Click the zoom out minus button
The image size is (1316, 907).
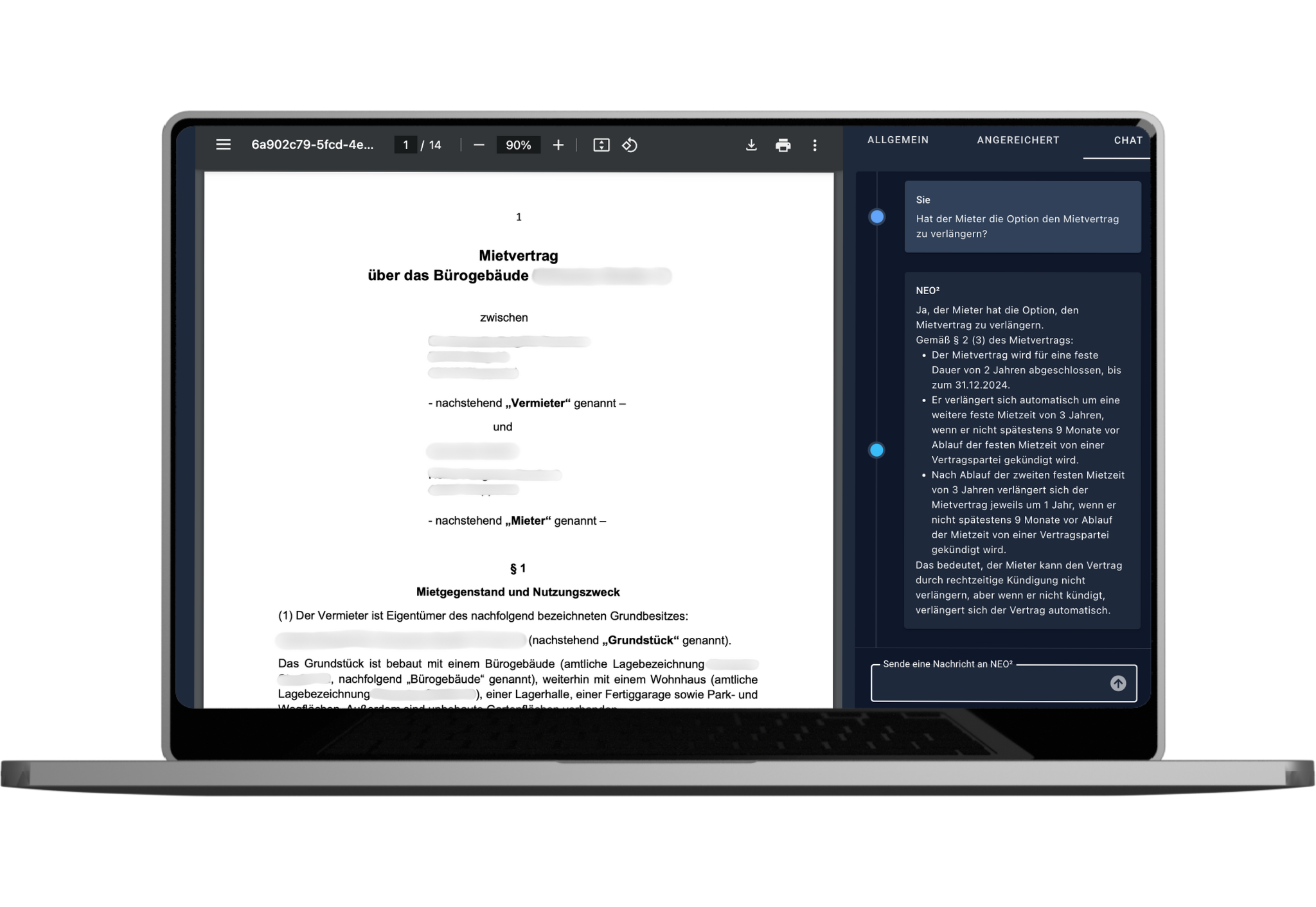click(x=478, y=145)
